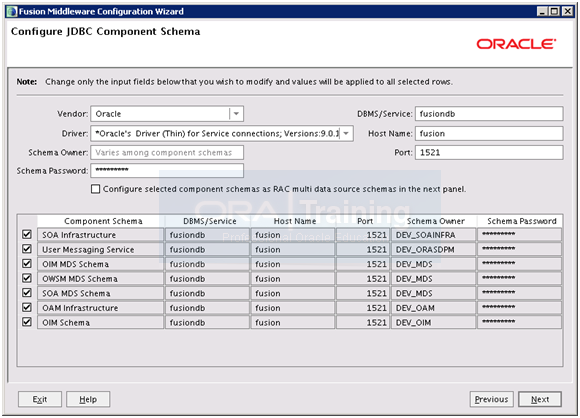
Task: Click the host name cell in SOA MDS Schema row
Action: coord(293,293)
